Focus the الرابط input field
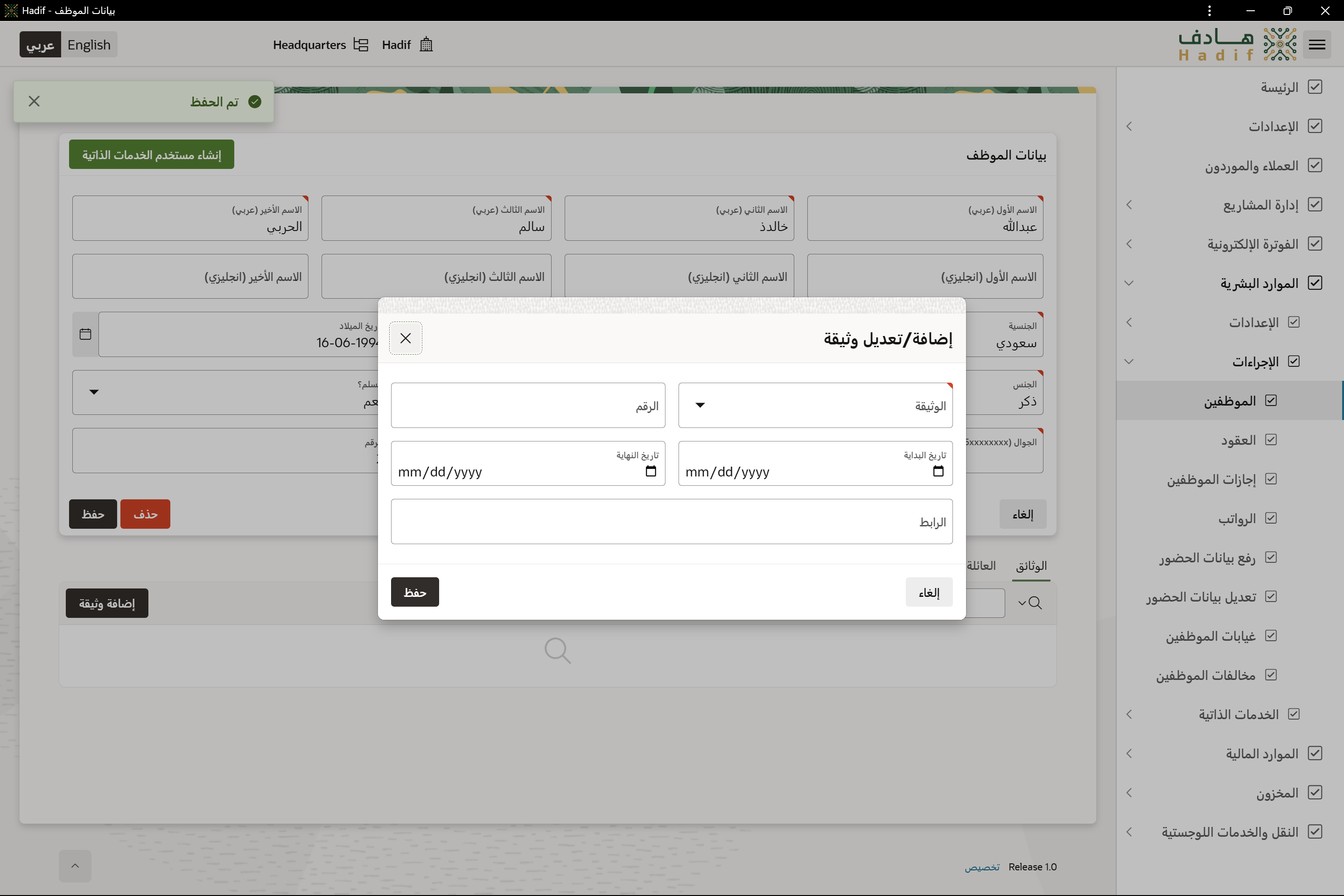Viewport: 1344px width, 896px height. (672, 521)
